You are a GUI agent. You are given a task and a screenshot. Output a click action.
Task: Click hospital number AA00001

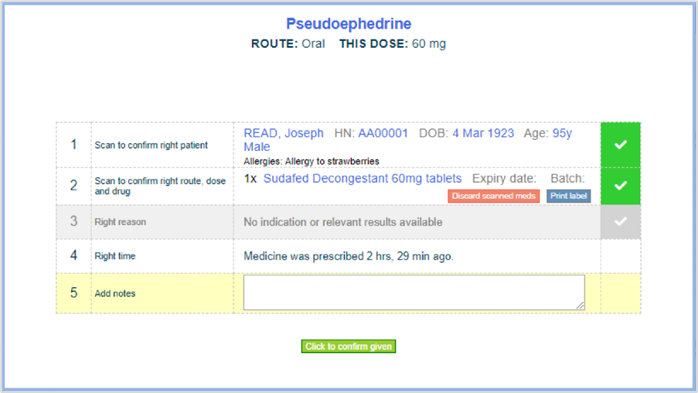[383, 133]
